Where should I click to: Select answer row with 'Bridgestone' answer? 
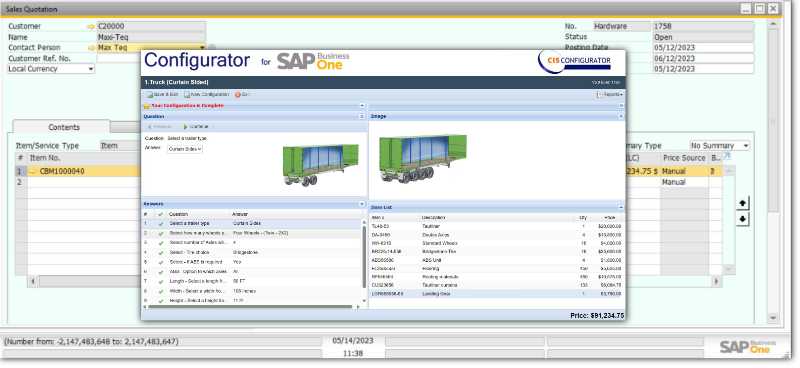click(253, 252)
